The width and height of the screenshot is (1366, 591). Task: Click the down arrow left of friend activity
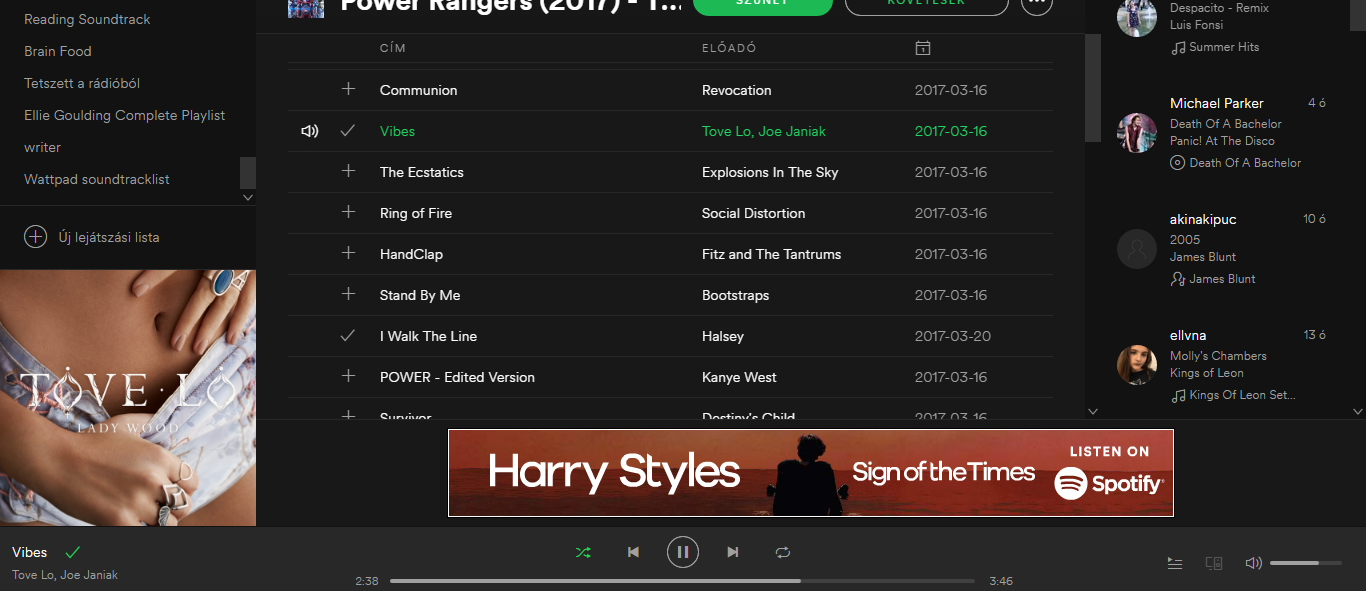(x=1093, y=411)
